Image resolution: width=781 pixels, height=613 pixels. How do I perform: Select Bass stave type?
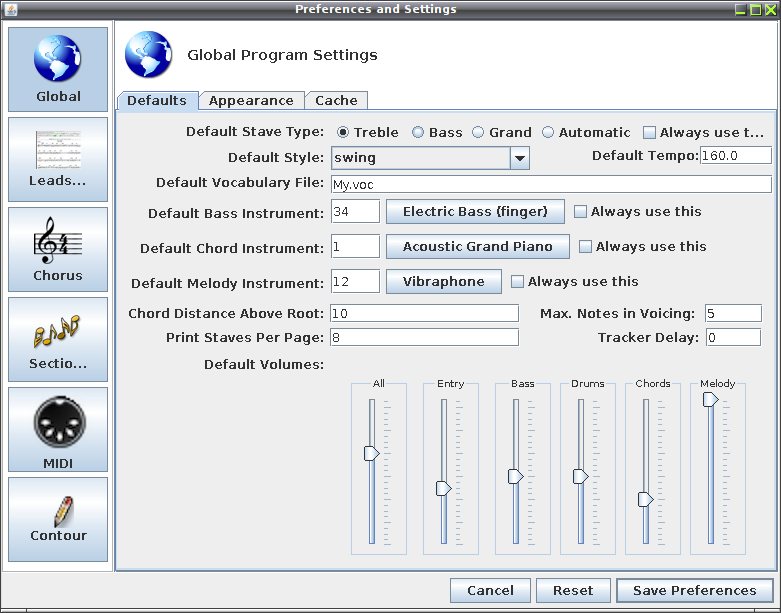click(437, 132)
